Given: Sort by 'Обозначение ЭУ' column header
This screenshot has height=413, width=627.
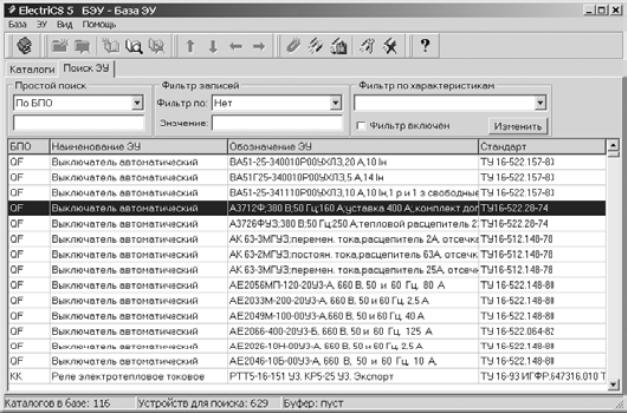Looking at the screenshot, I should [353, 147].
